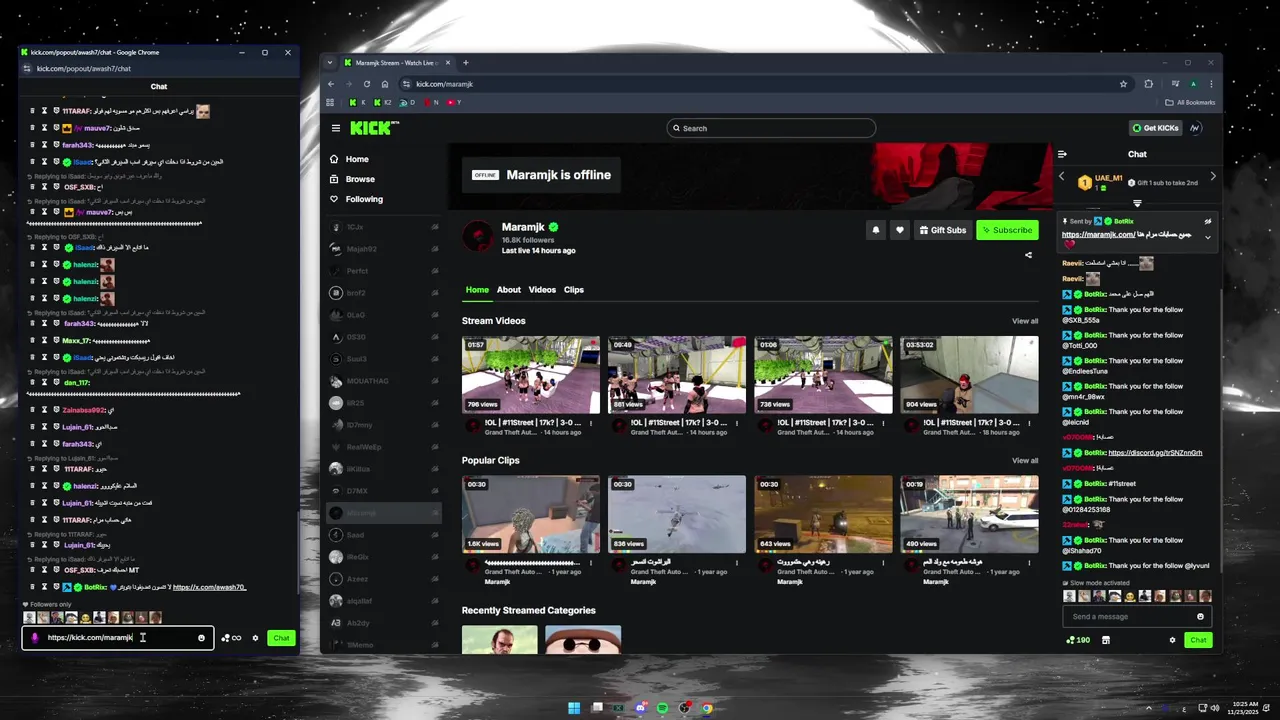Open the Chrome three-dot menu
The height and width of the screenshot is (720, 1280).
point(1211,84)
